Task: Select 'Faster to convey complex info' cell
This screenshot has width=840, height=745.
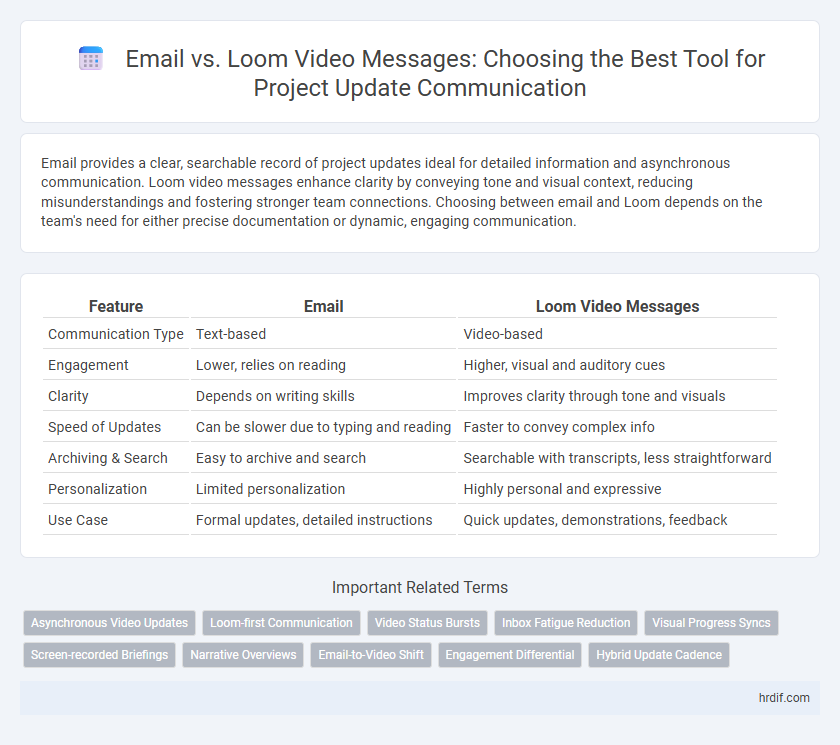Action: [617, 427]
